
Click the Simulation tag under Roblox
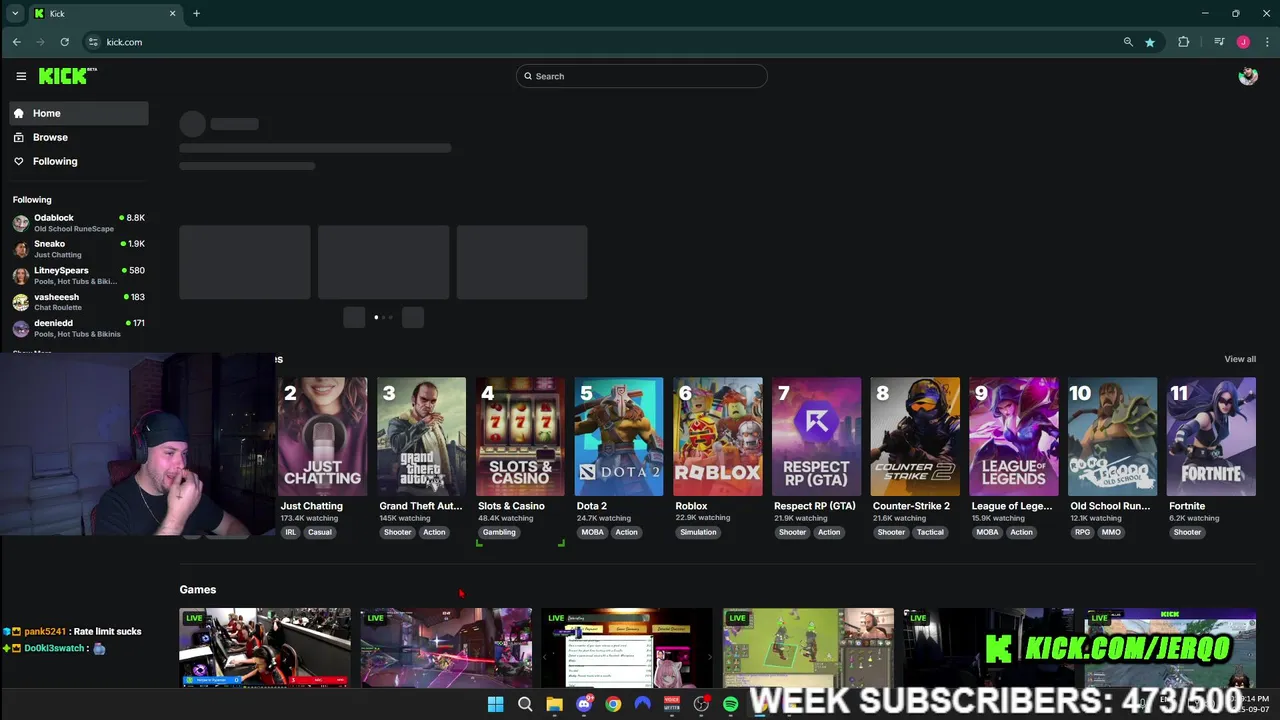pos(698,532)
